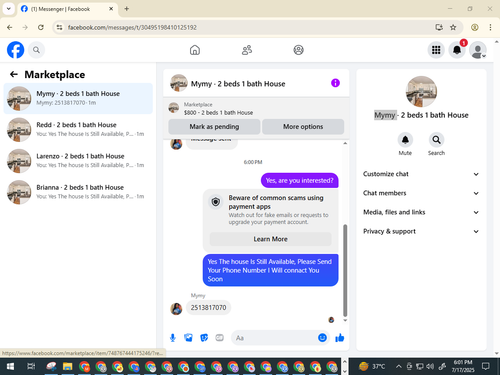Choose a GIF icon
Screen dimensions: 500x375
[x=219, y=338]
